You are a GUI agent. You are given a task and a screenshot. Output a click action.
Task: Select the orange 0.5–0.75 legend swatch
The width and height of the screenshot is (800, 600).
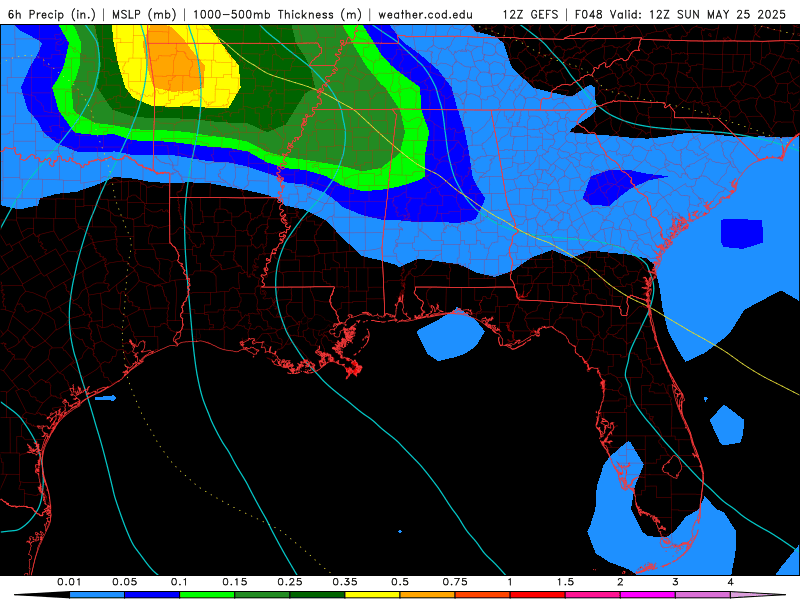pos(428,595)
